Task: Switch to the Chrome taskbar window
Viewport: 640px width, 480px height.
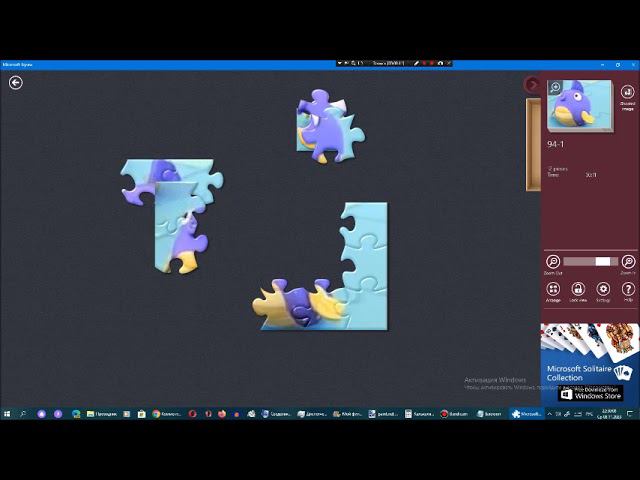Action: 167,414
